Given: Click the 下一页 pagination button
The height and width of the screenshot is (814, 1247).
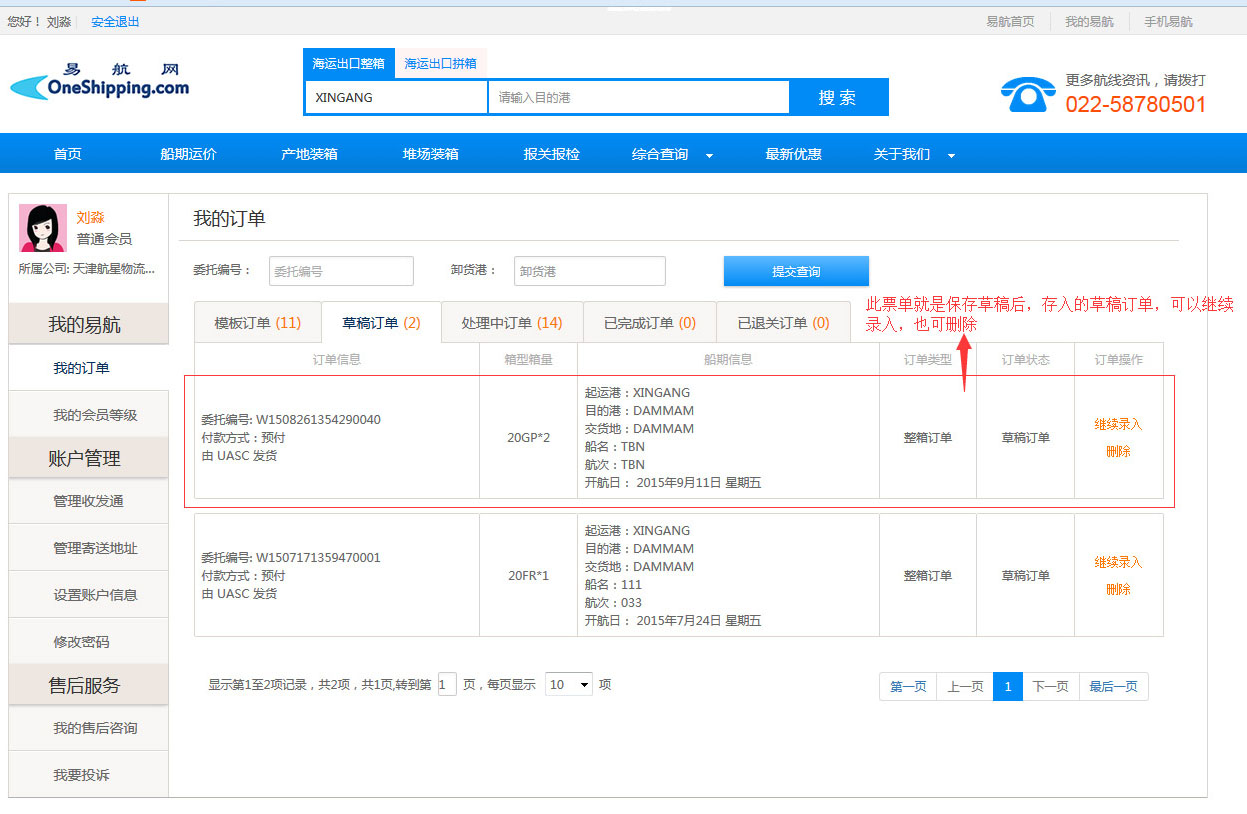Looking at the screenshot, I should (1050, 687).
